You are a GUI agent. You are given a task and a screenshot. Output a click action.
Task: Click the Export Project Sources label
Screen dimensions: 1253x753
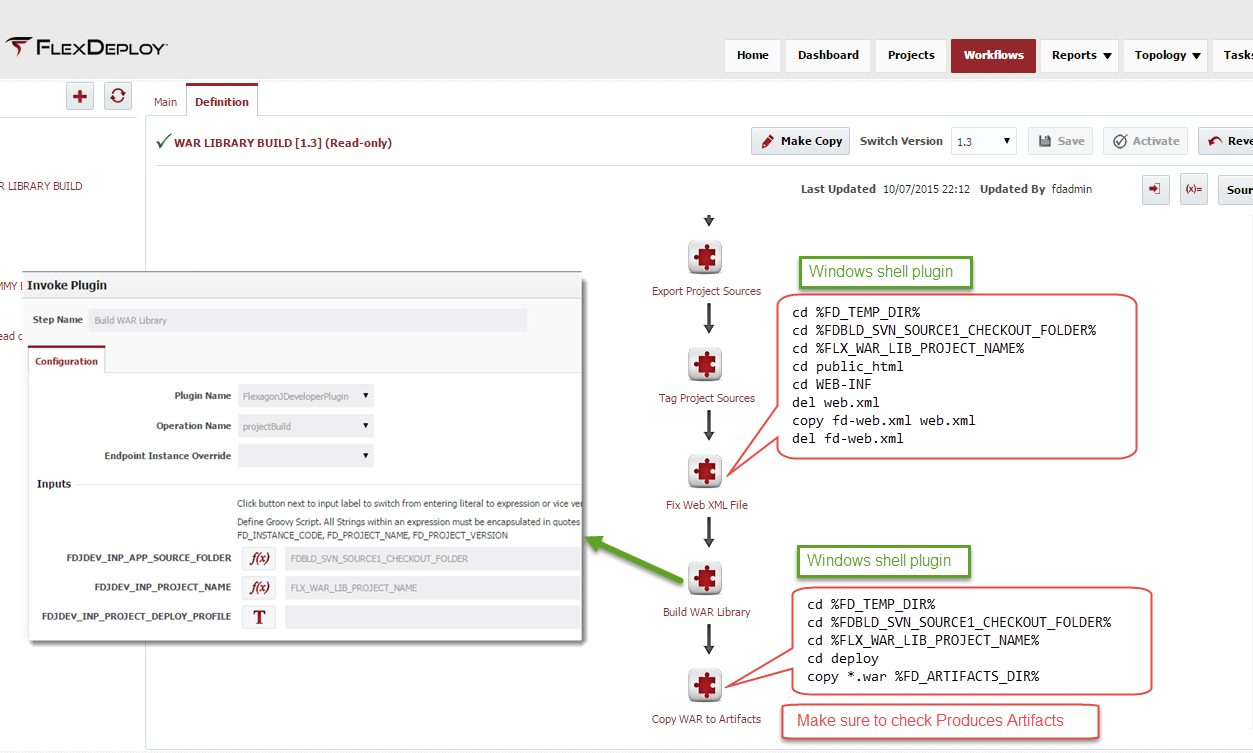tap(706, 291)
